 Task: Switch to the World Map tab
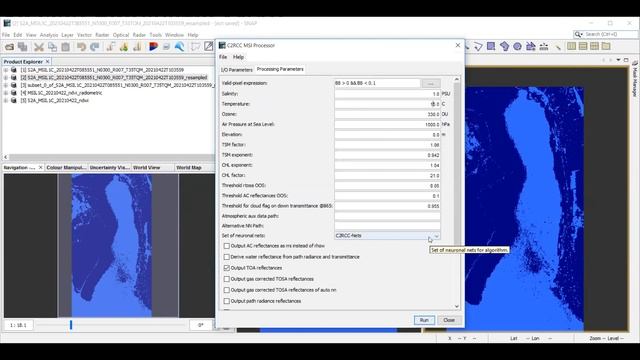click(189, 168)
